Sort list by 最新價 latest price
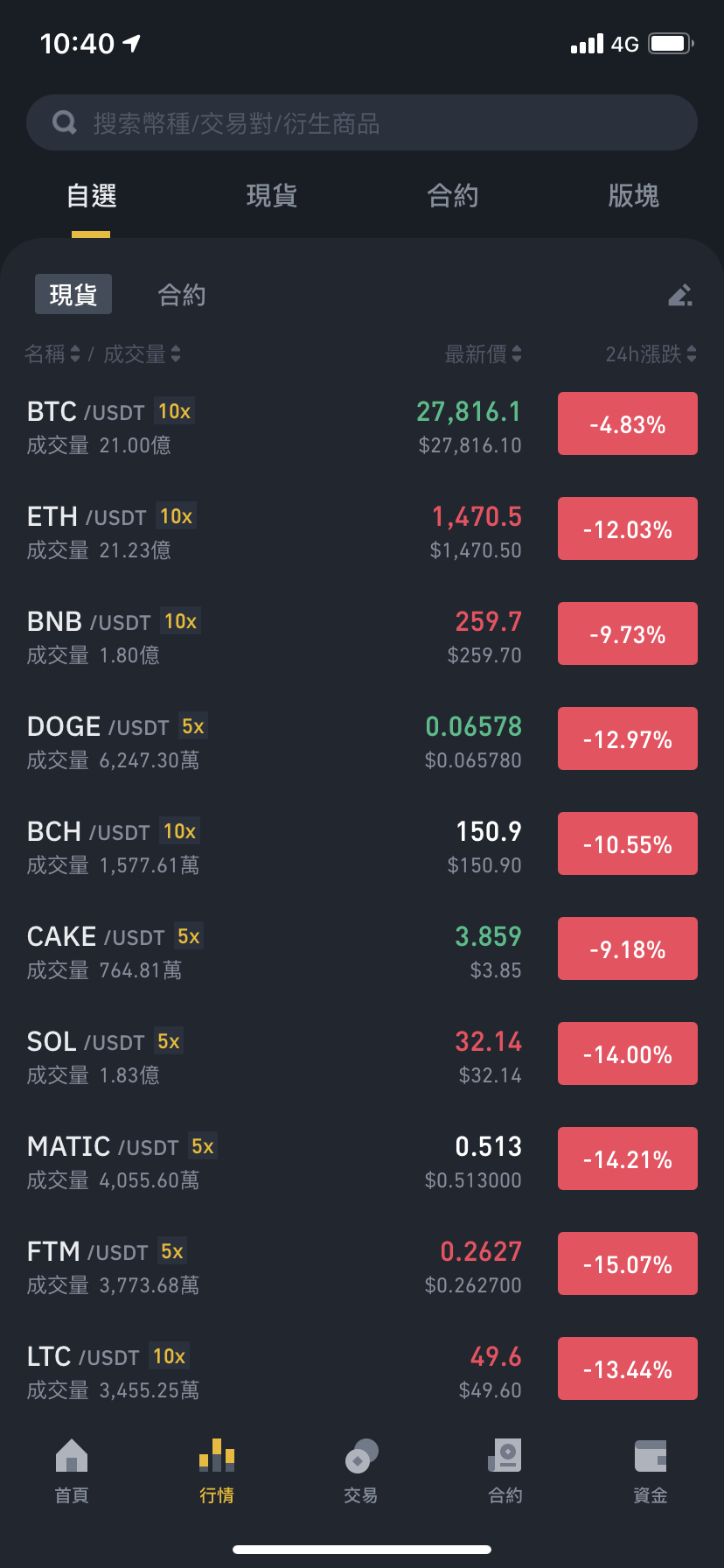Image resolution: width=724 pixels, height=1568 pixels. (x=484, y=353)
